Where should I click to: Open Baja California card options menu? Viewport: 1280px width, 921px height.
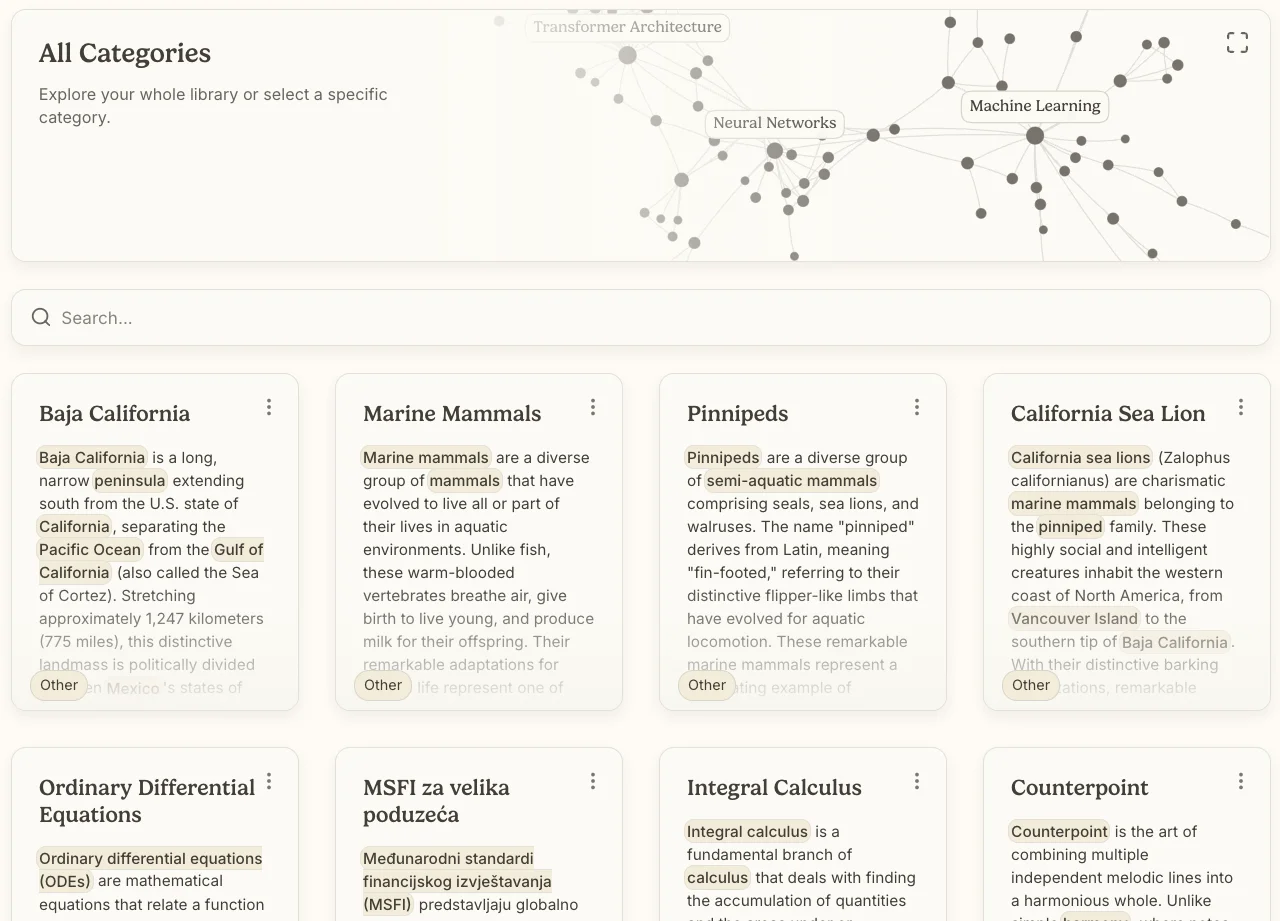269,407
